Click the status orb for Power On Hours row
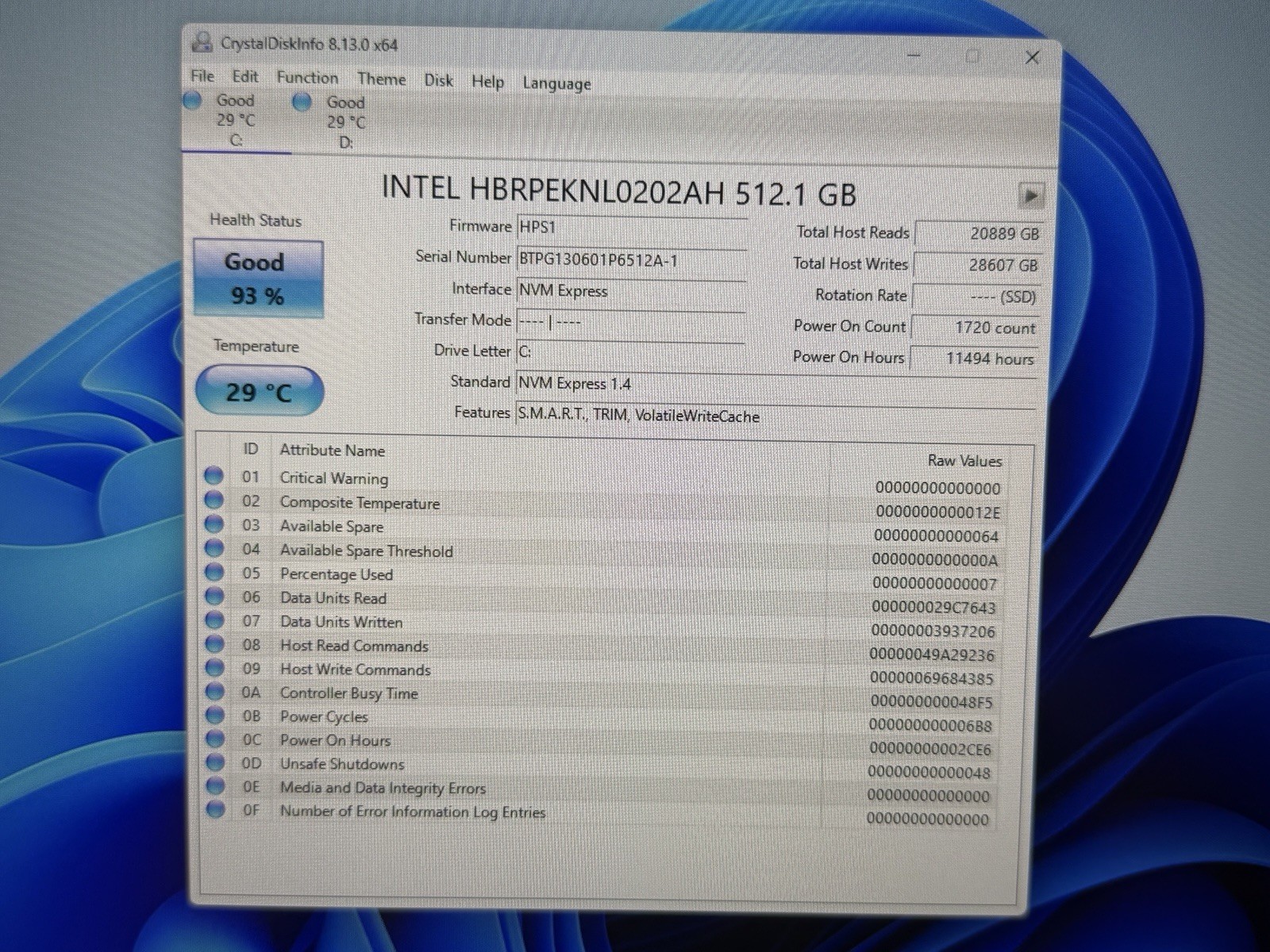 (215, 739)
